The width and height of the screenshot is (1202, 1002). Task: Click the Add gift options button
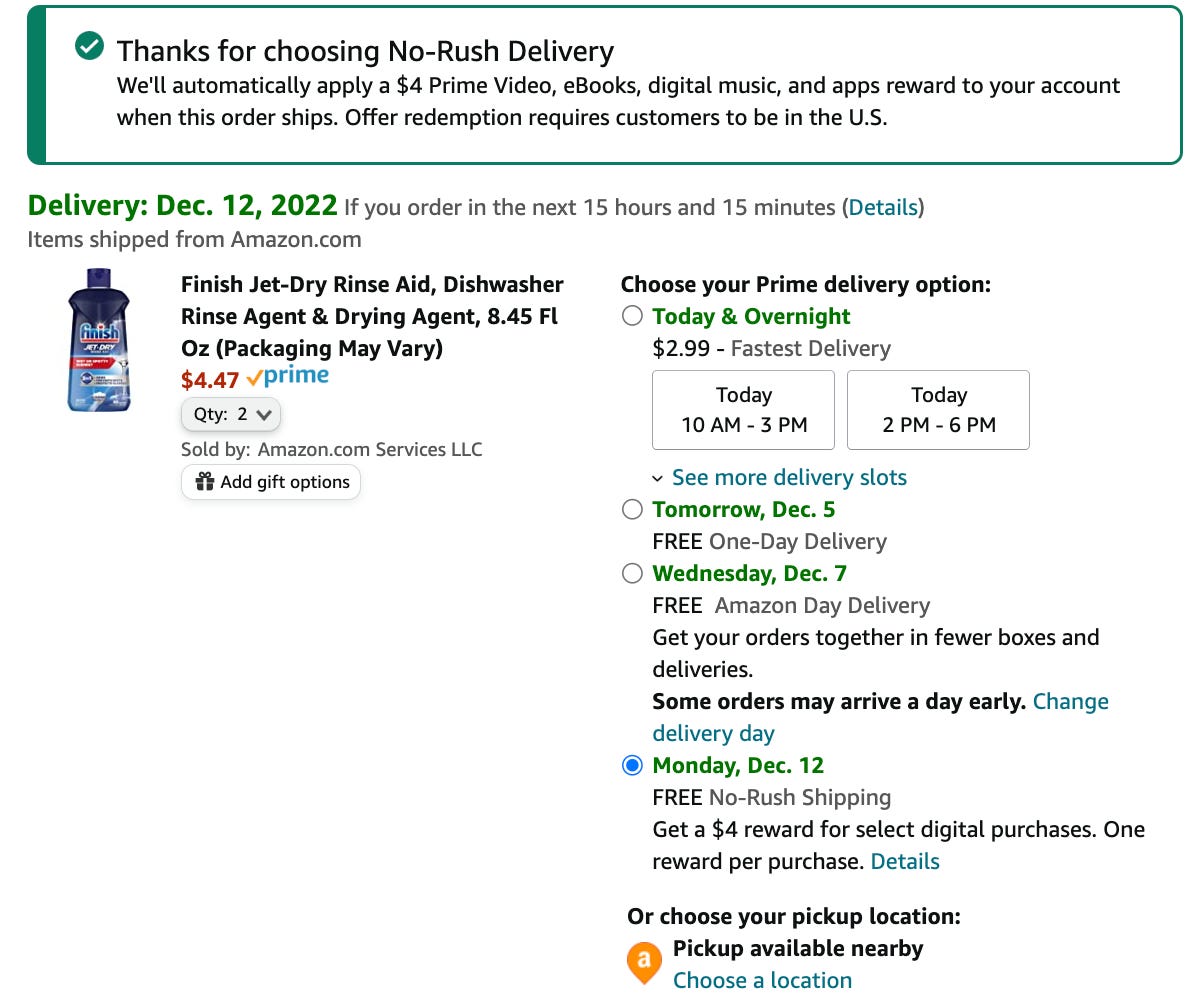[270, 482]
